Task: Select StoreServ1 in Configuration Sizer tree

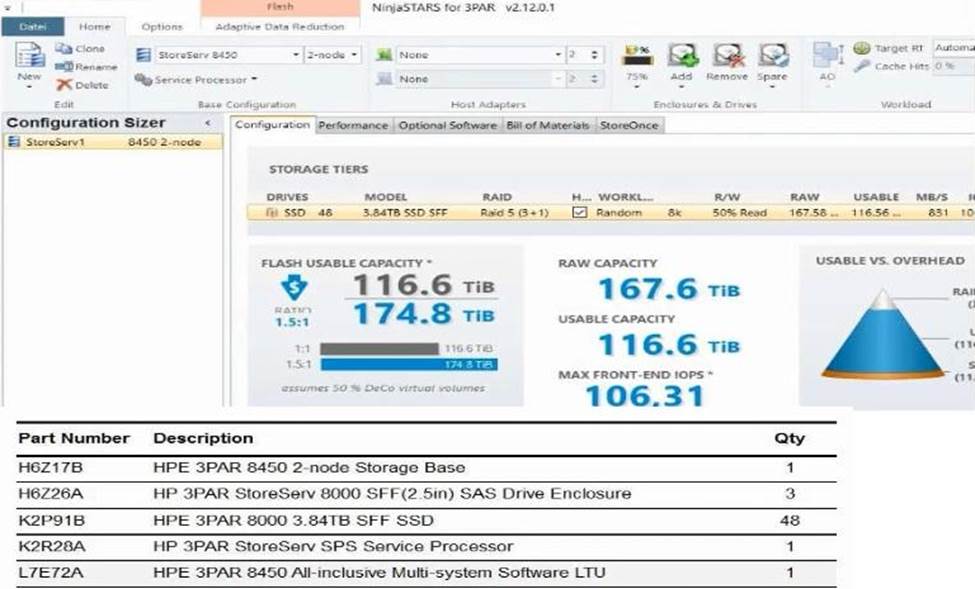Action: (x=50, y=143)
